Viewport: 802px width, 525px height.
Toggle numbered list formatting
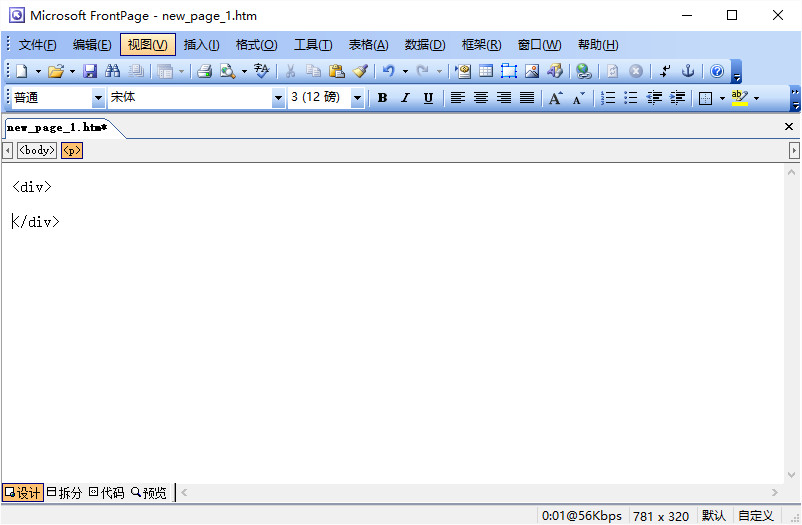608,98
